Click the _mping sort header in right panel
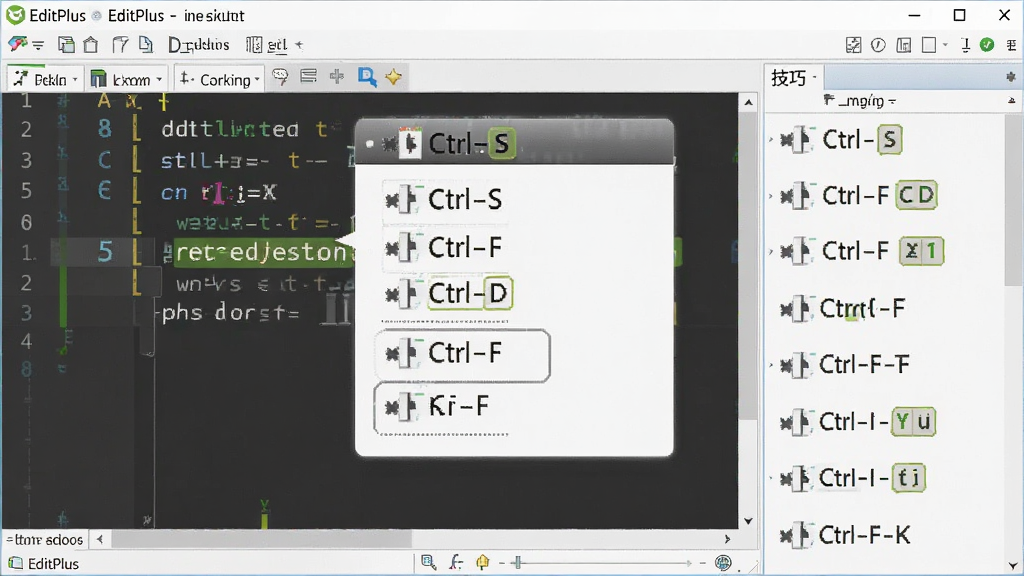This screenshot has width=1024, height=576. (x=859, y=101)
